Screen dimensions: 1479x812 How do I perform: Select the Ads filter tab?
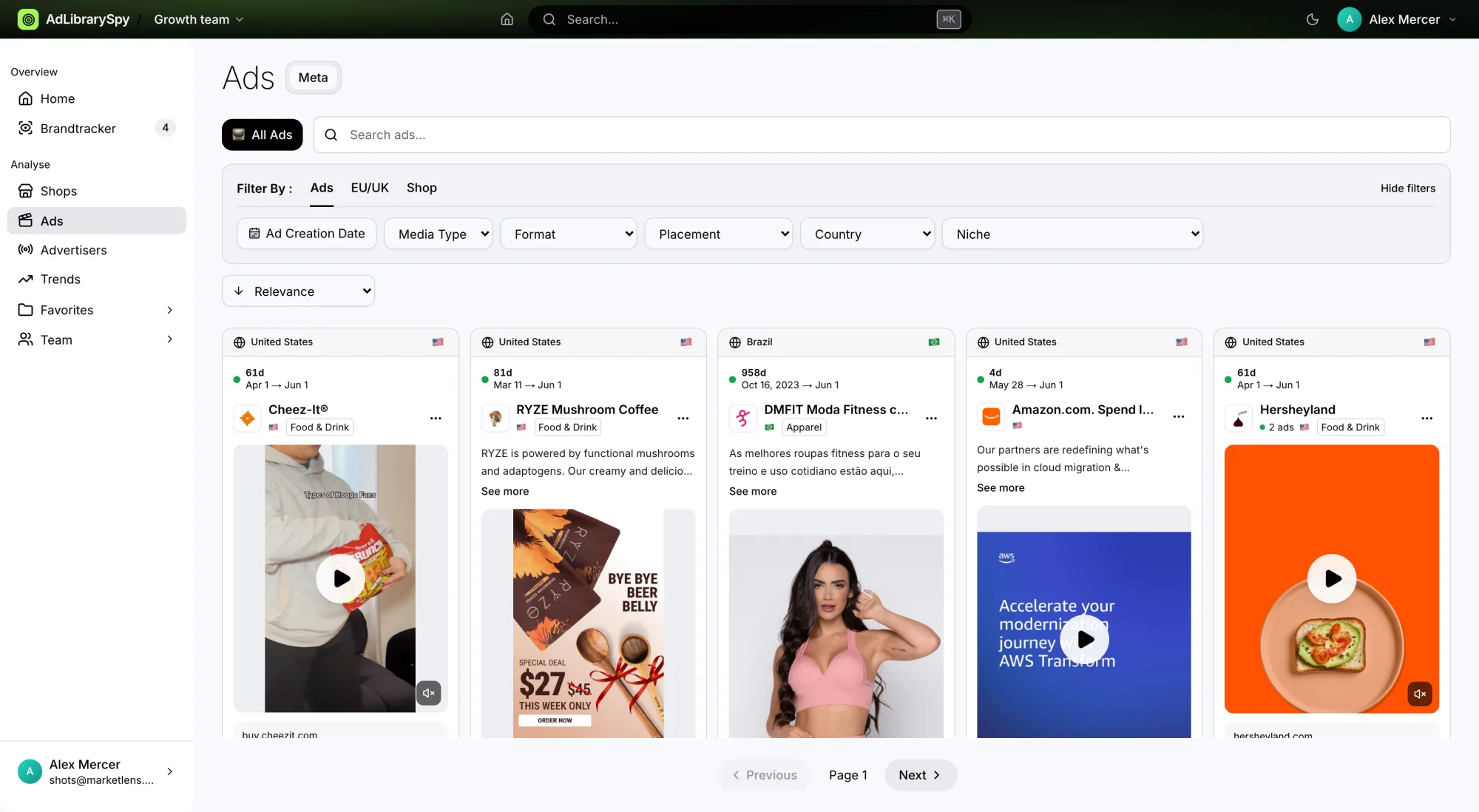pyautogui.click(x=322, y=188)
